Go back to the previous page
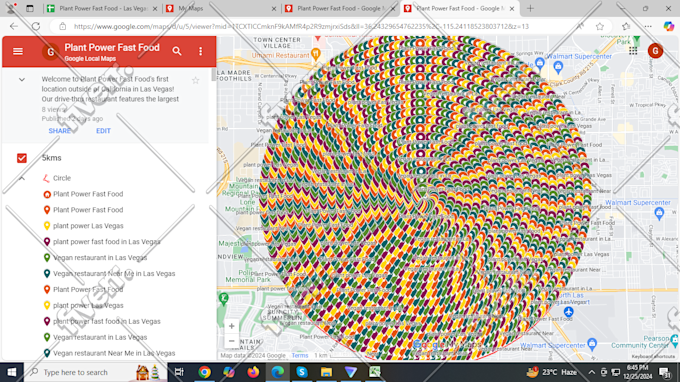This screenshot has height=382, width=680. tap(14, 26)
